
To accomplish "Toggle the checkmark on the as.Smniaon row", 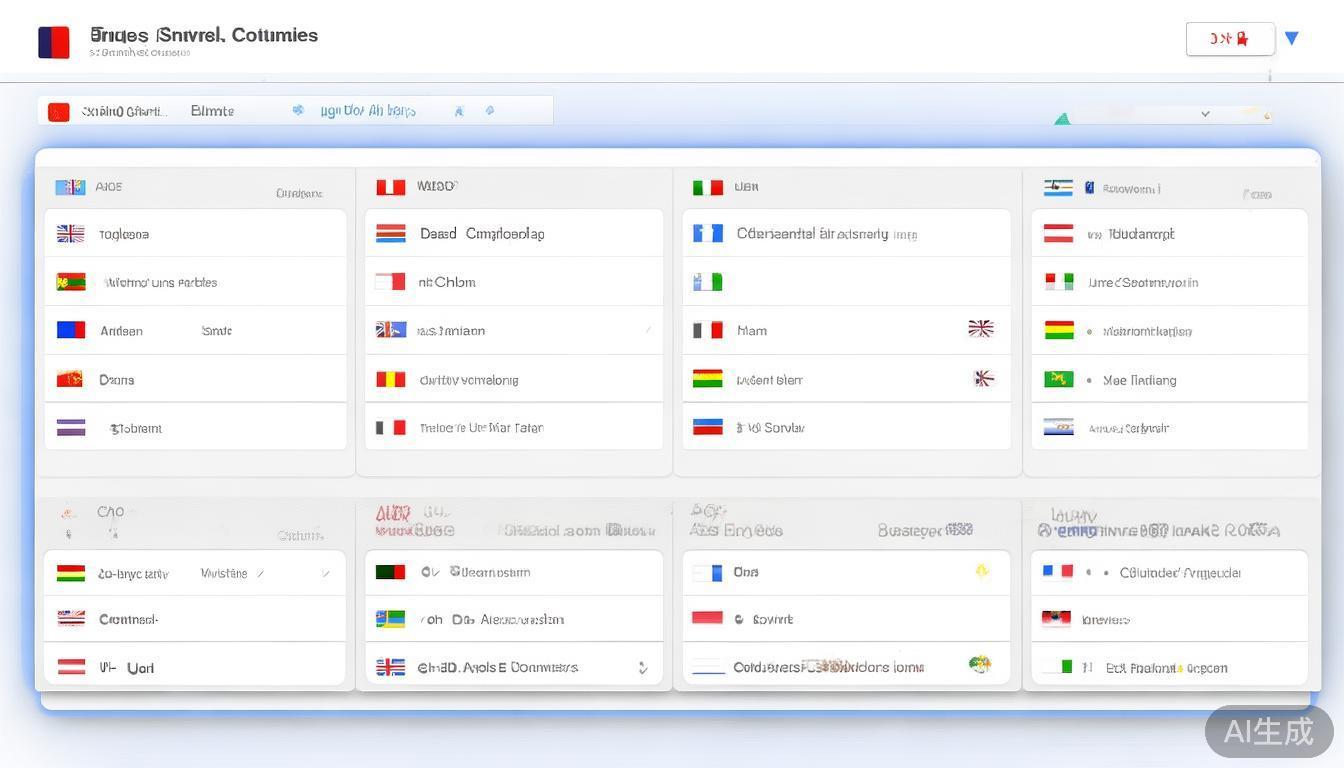I will [648, 330].
